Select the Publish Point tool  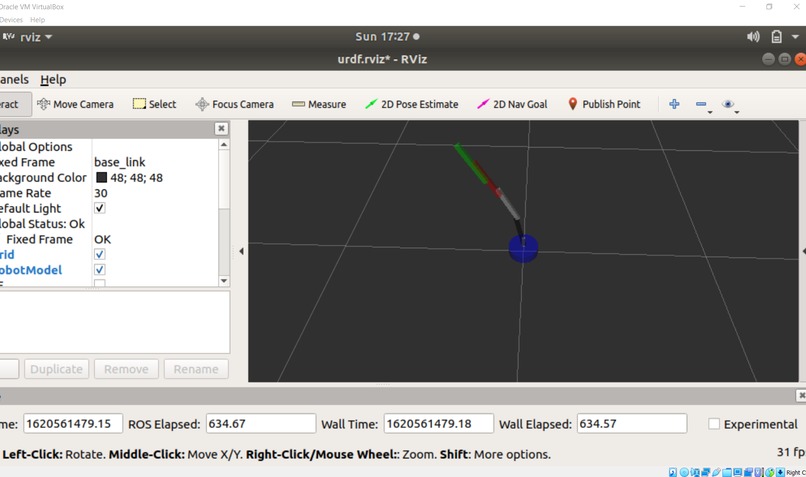click(604, 104)
